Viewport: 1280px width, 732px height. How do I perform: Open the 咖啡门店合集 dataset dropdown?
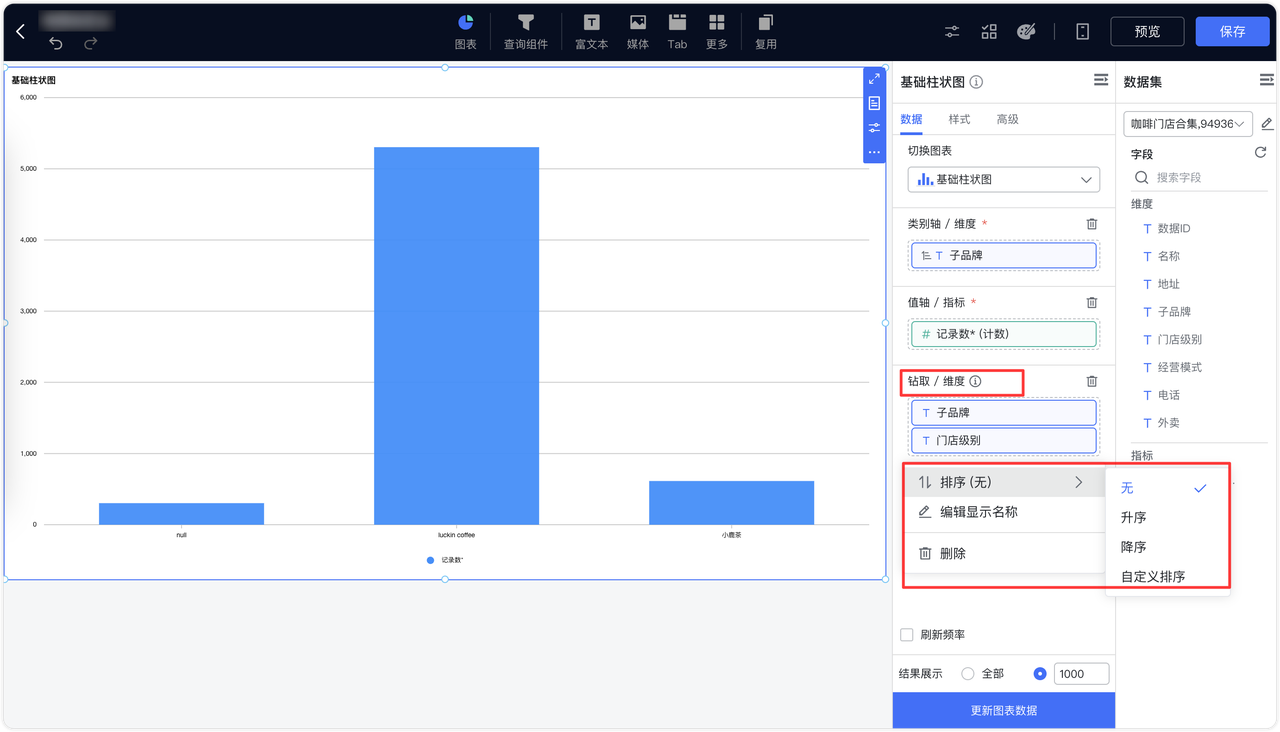[x=1188, y=124]
